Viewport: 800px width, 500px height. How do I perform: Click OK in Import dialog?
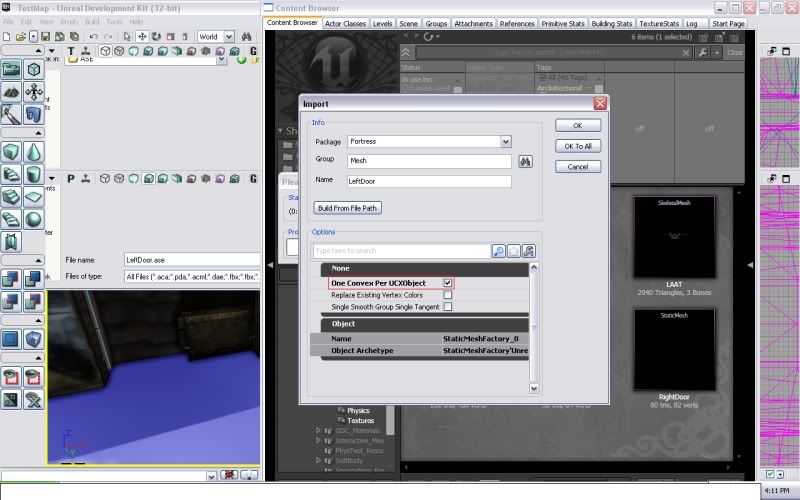coord(578,126)
